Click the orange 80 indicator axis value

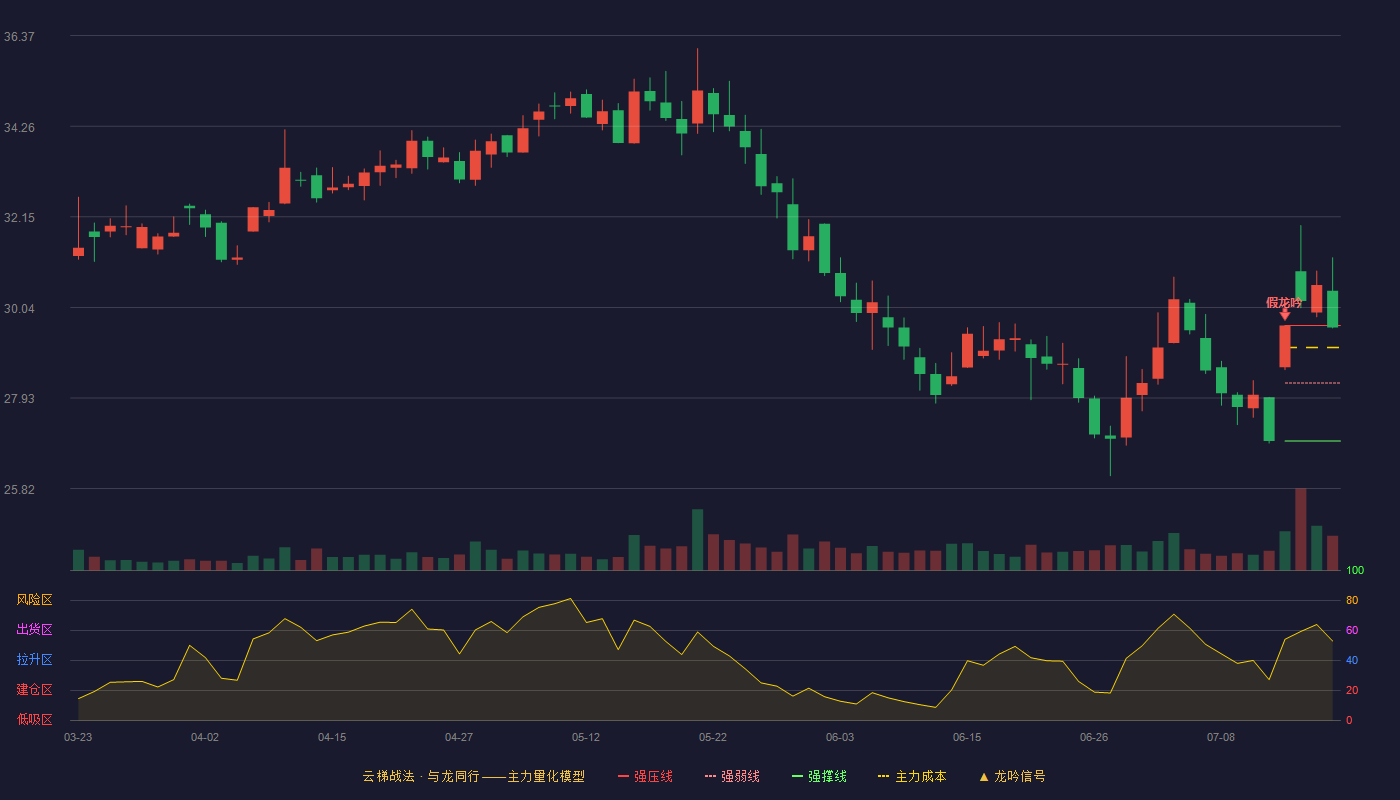click(1352, 601)
